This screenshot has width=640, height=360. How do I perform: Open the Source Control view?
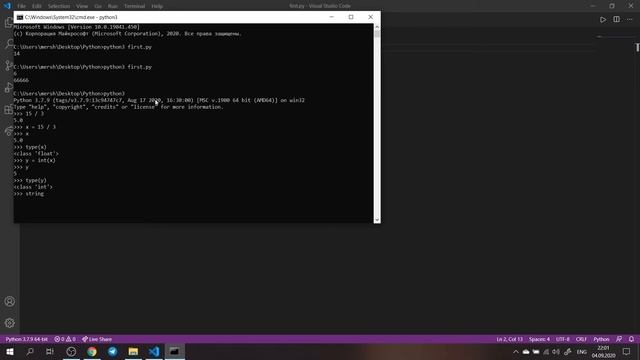(x=9, y=66)
